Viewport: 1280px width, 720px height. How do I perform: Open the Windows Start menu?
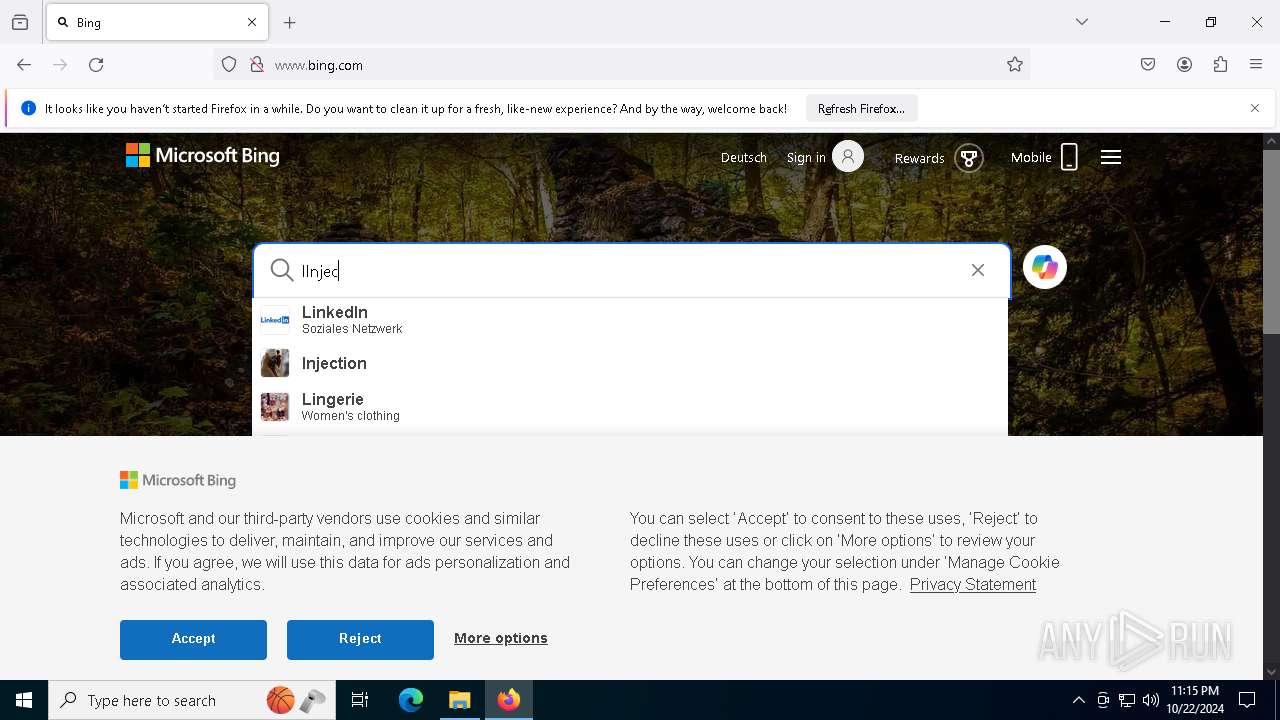point(24,700)
